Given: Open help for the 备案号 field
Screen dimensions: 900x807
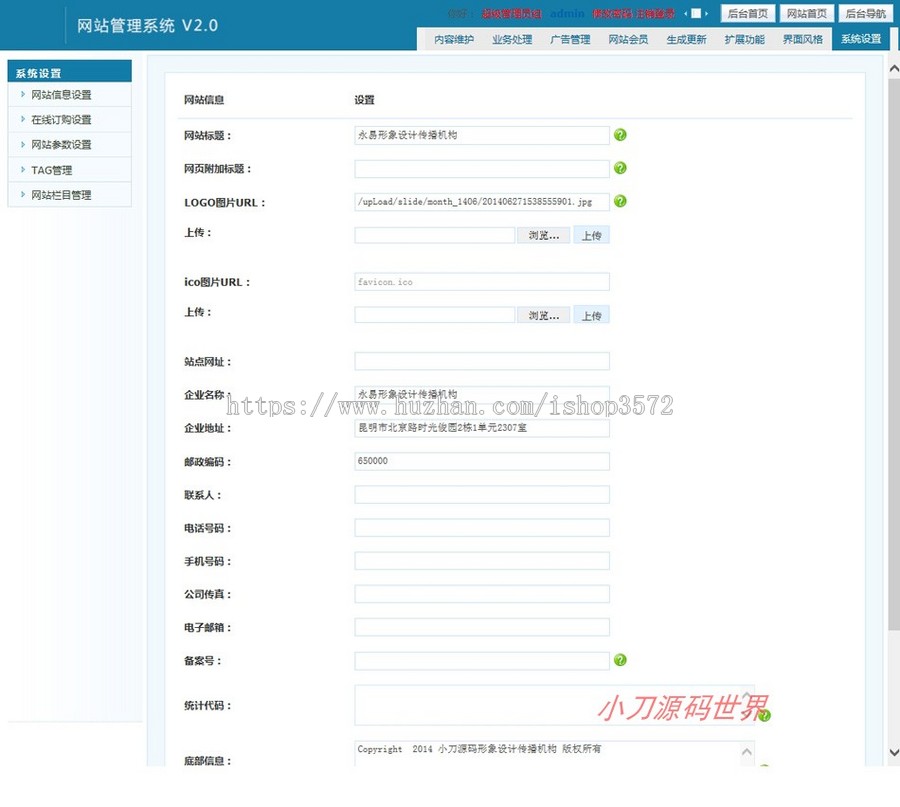Looking at the screenshot, I should tap(620, 660).
